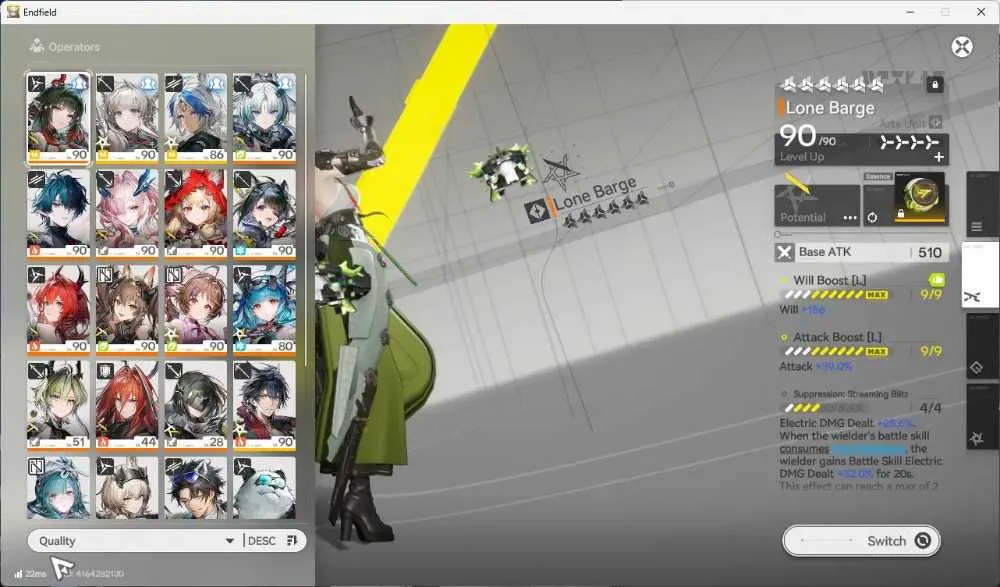
Task: Select the panda operator card
Action: (264, 487)
